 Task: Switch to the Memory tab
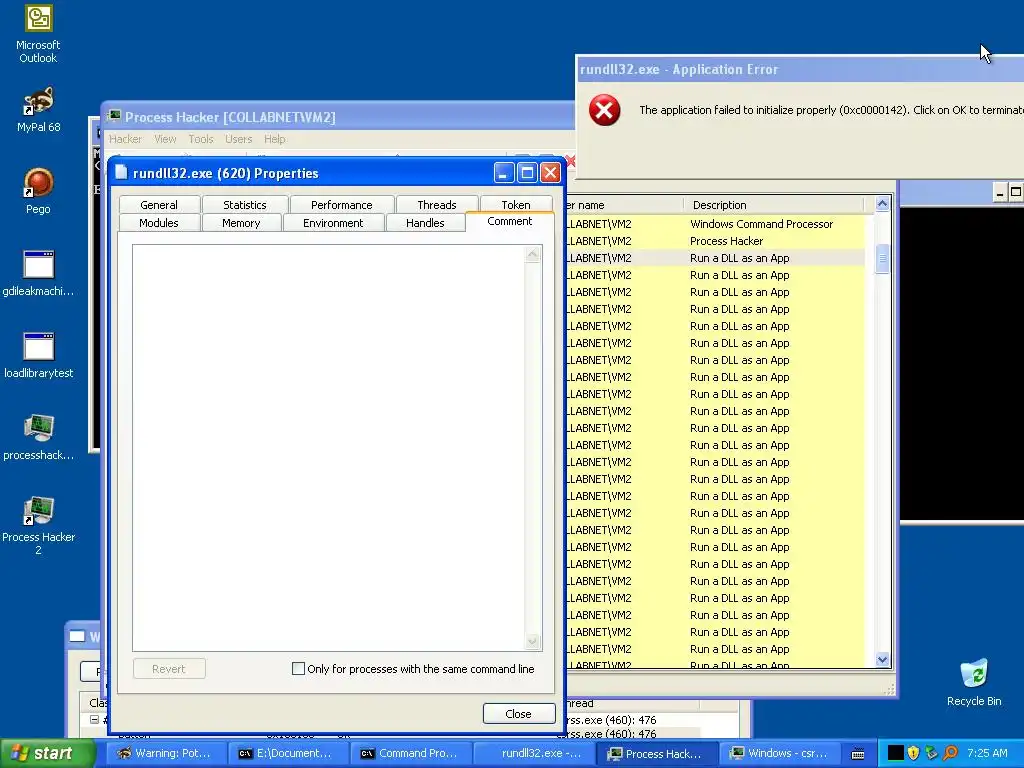tap(241, 223)
